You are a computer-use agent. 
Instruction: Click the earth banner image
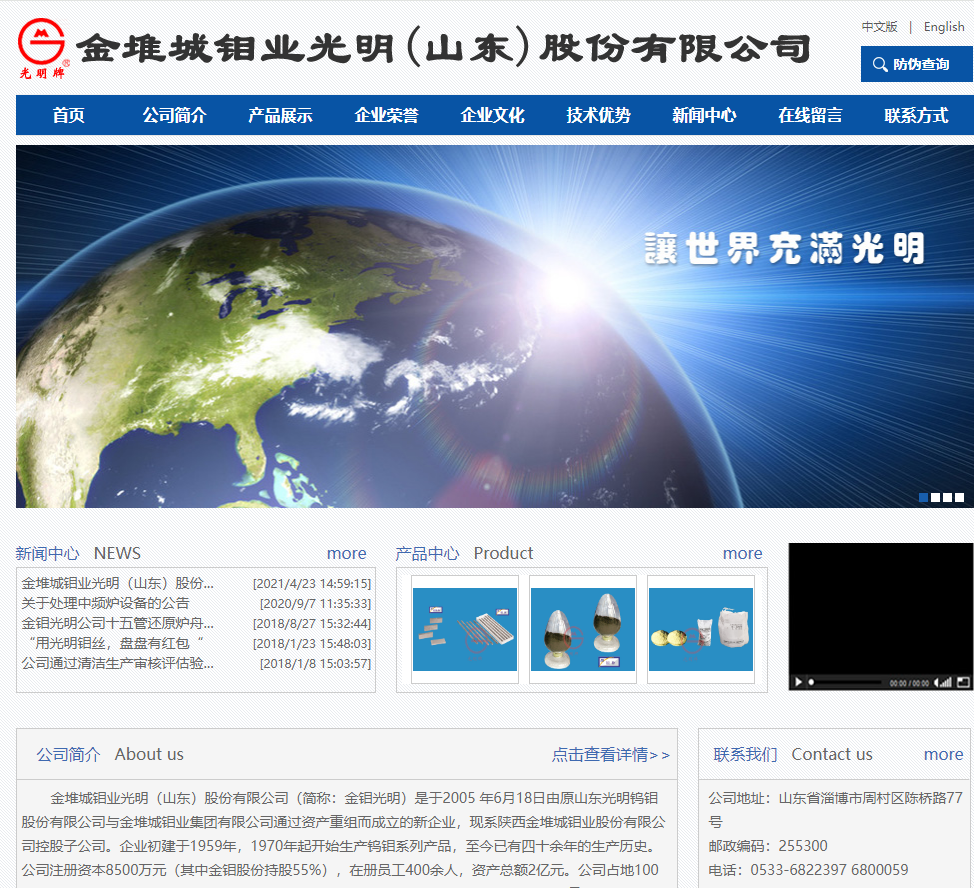(494, 326)
